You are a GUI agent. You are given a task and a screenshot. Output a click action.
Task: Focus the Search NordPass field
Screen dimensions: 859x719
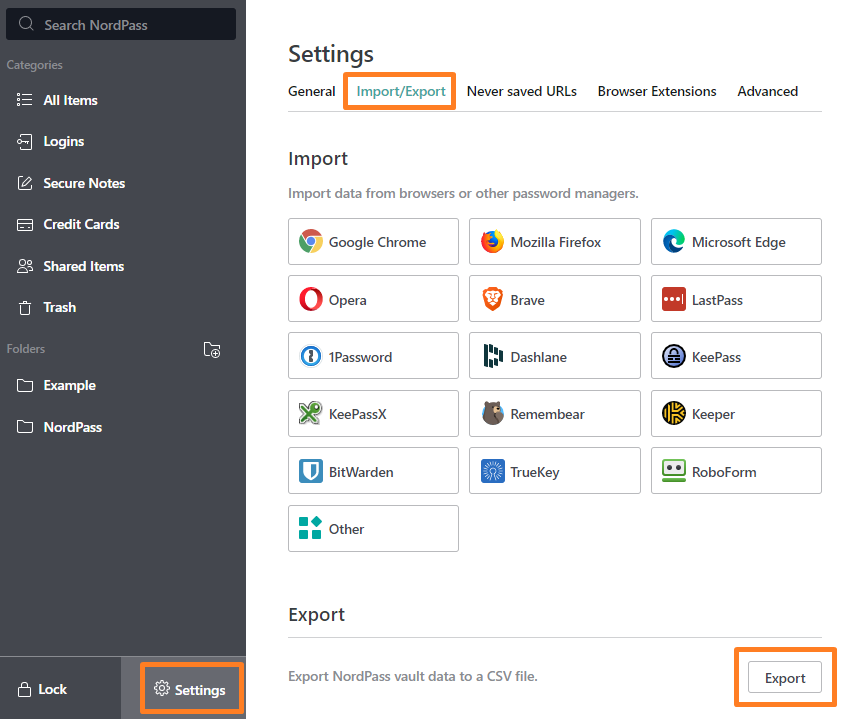pyautogui.click(x=121, y=24)
